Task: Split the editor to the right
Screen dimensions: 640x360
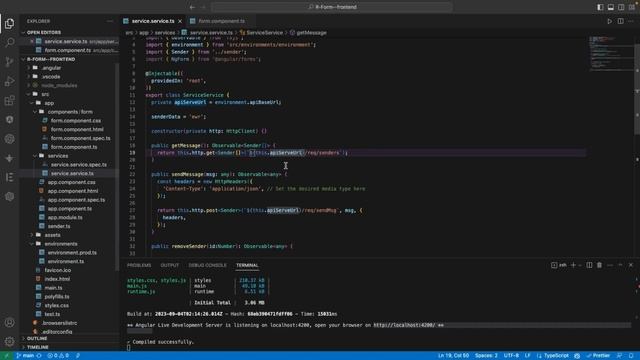Action: [620, 21]
